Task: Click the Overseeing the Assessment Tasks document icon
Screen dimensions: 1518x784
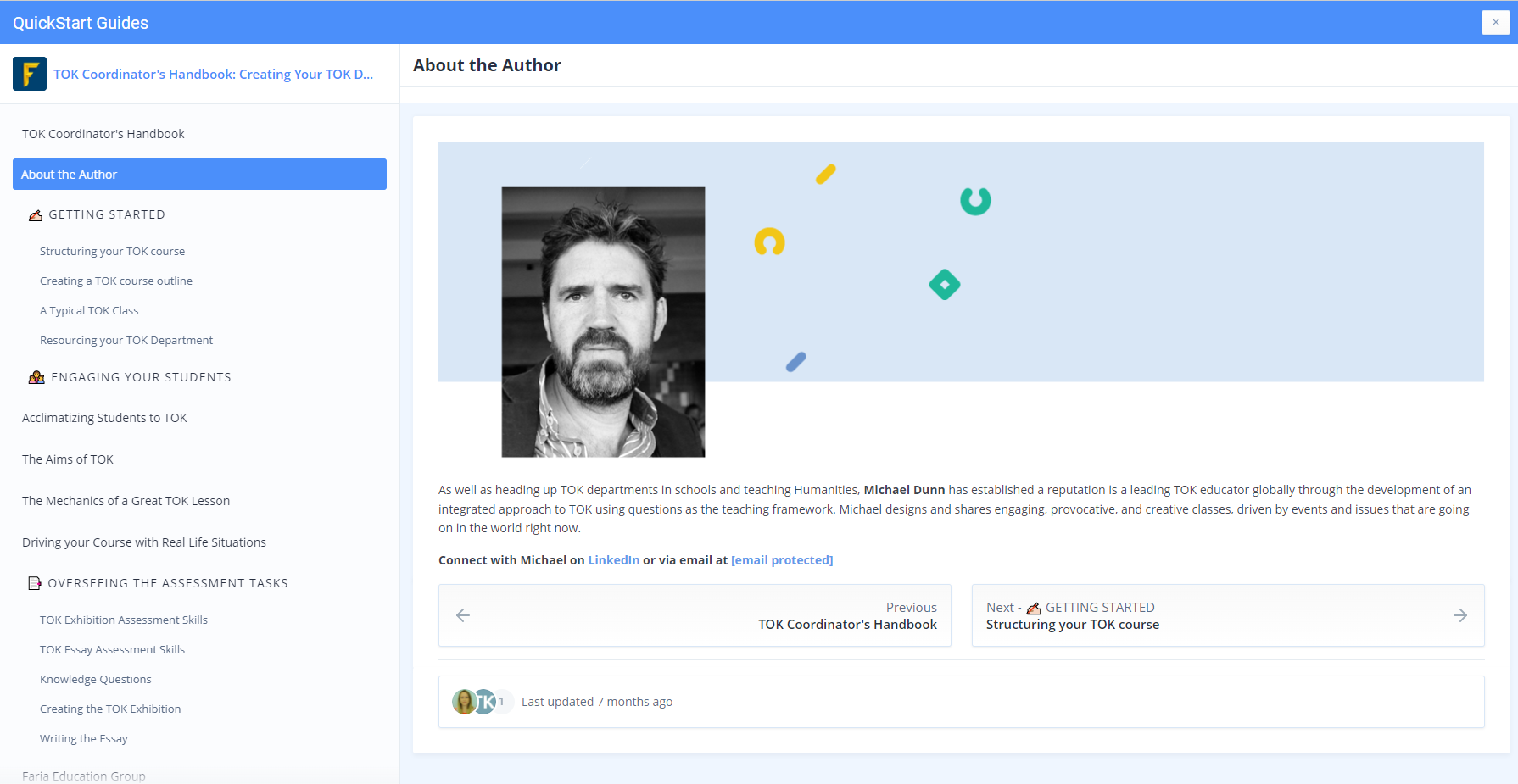Action: coord(35,583)
